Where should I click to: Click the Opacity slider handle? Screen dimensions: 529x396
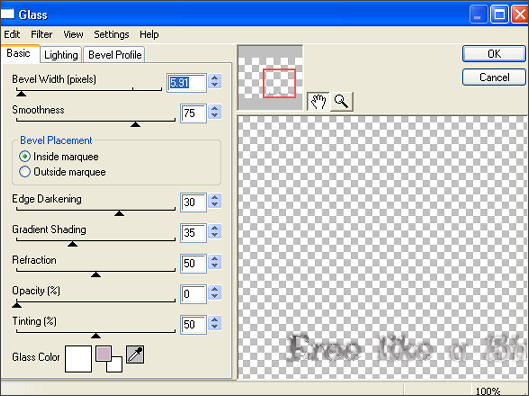pyautogui.click(x=17, y=305)
